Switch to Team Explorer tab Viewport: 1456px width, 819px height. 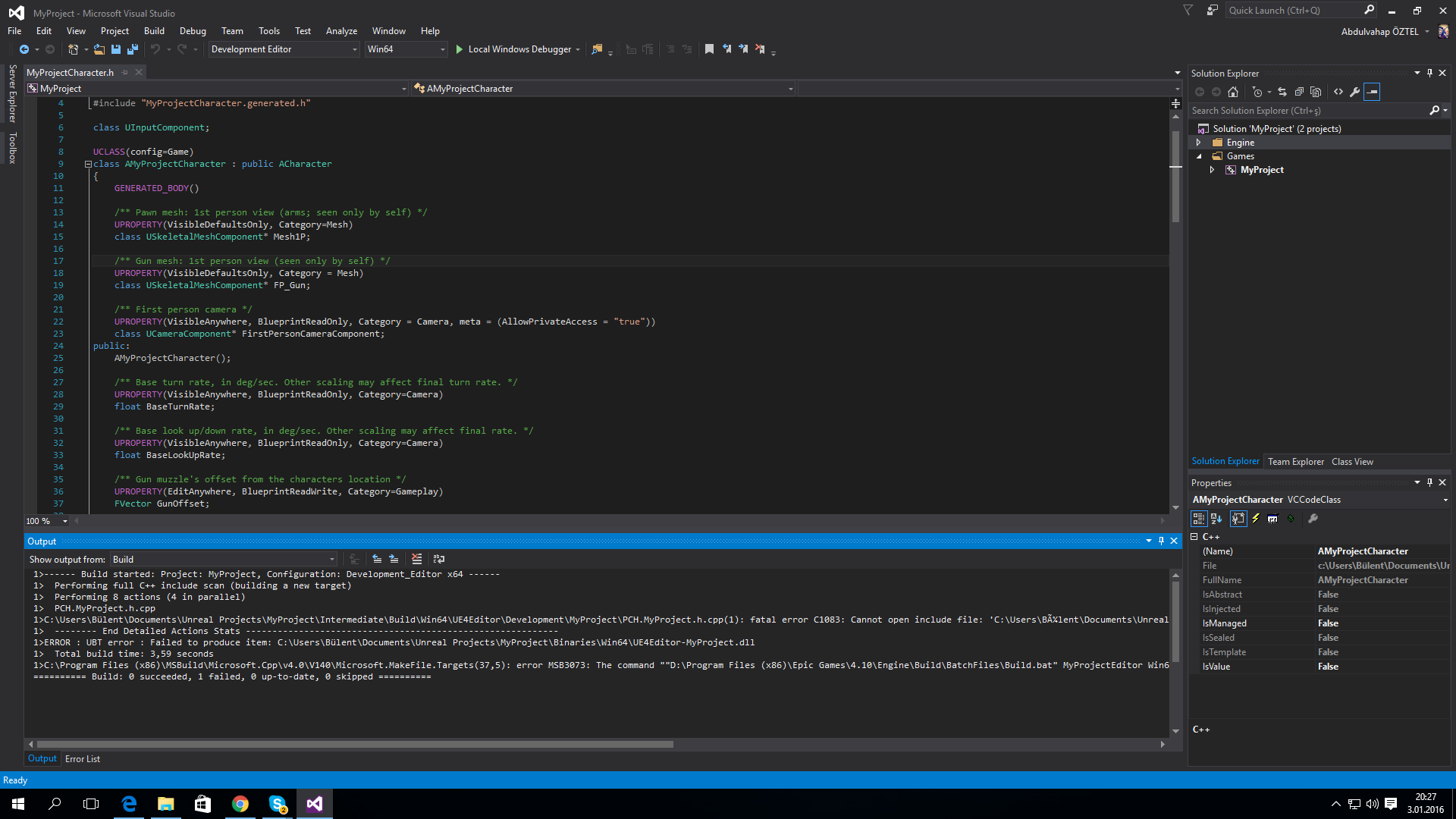[1296, 462]
